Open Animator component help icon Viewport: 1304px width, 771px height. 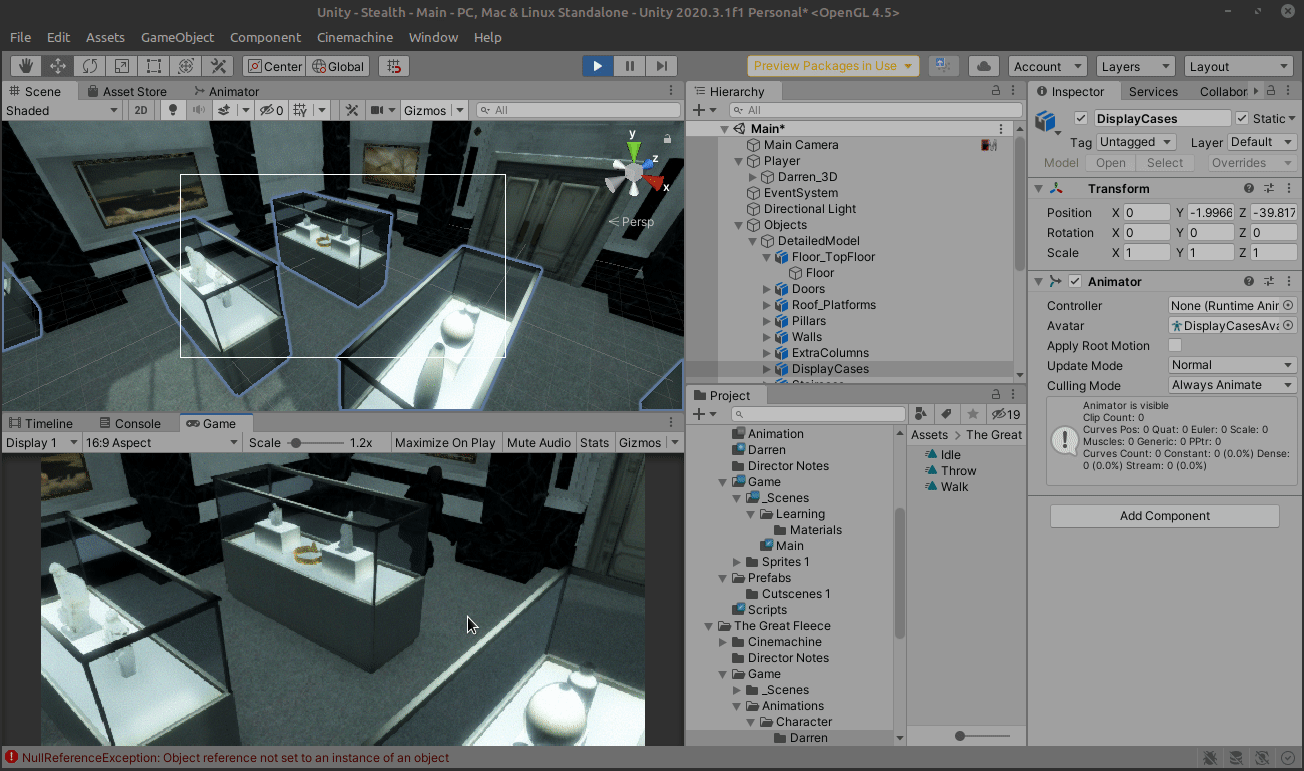(1249, 281)
